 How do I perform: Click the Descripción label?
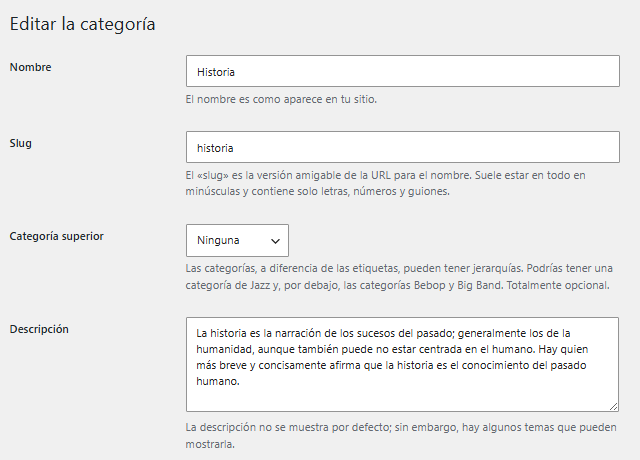(39, 329)
